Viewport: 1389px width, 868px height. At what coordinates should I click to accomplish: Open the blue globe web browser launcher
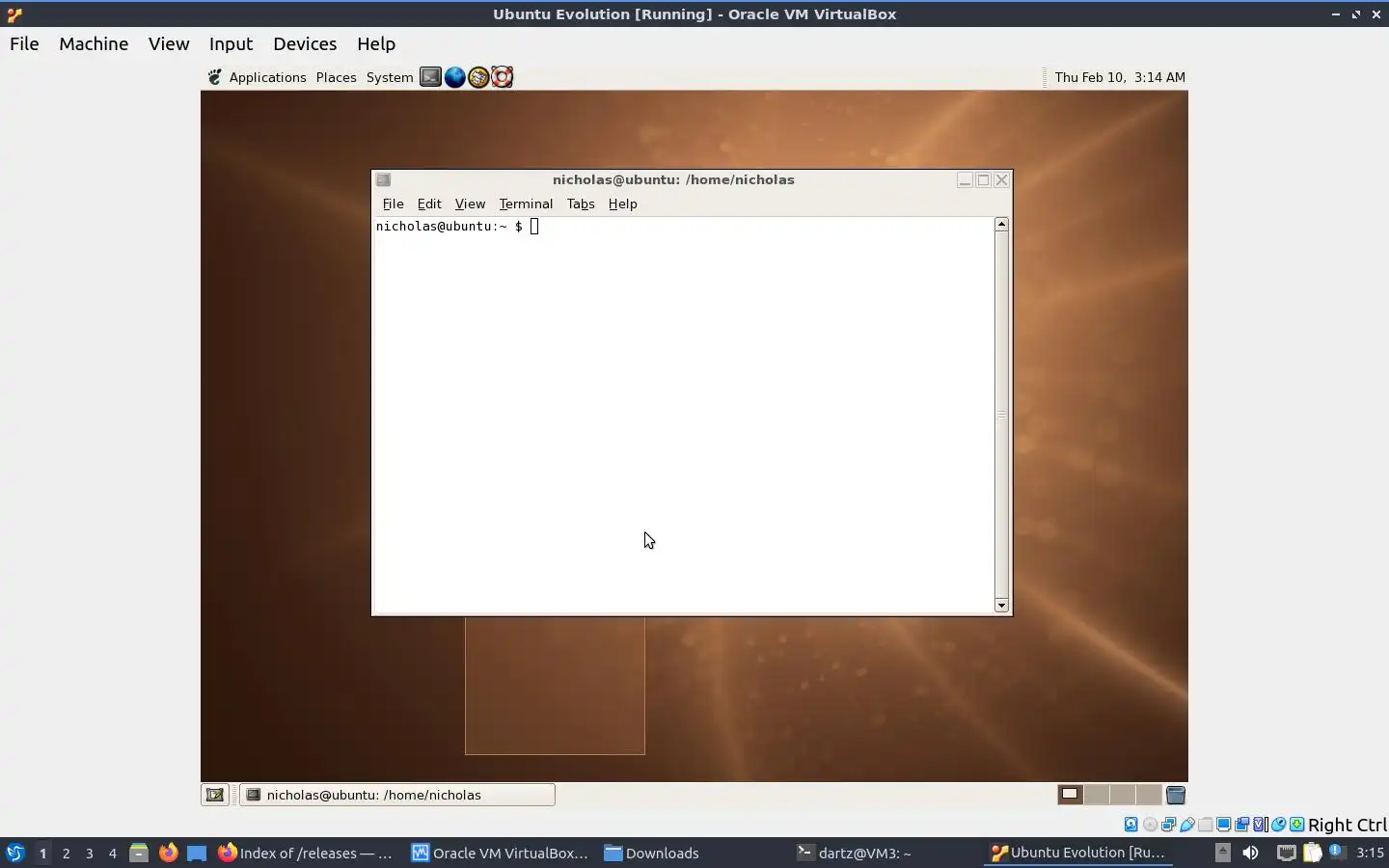click(x=454, y=77)
